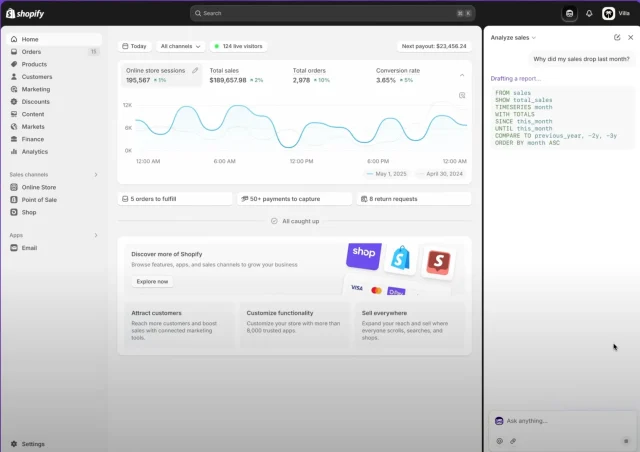Expand the Apps section

coord(96,235)
